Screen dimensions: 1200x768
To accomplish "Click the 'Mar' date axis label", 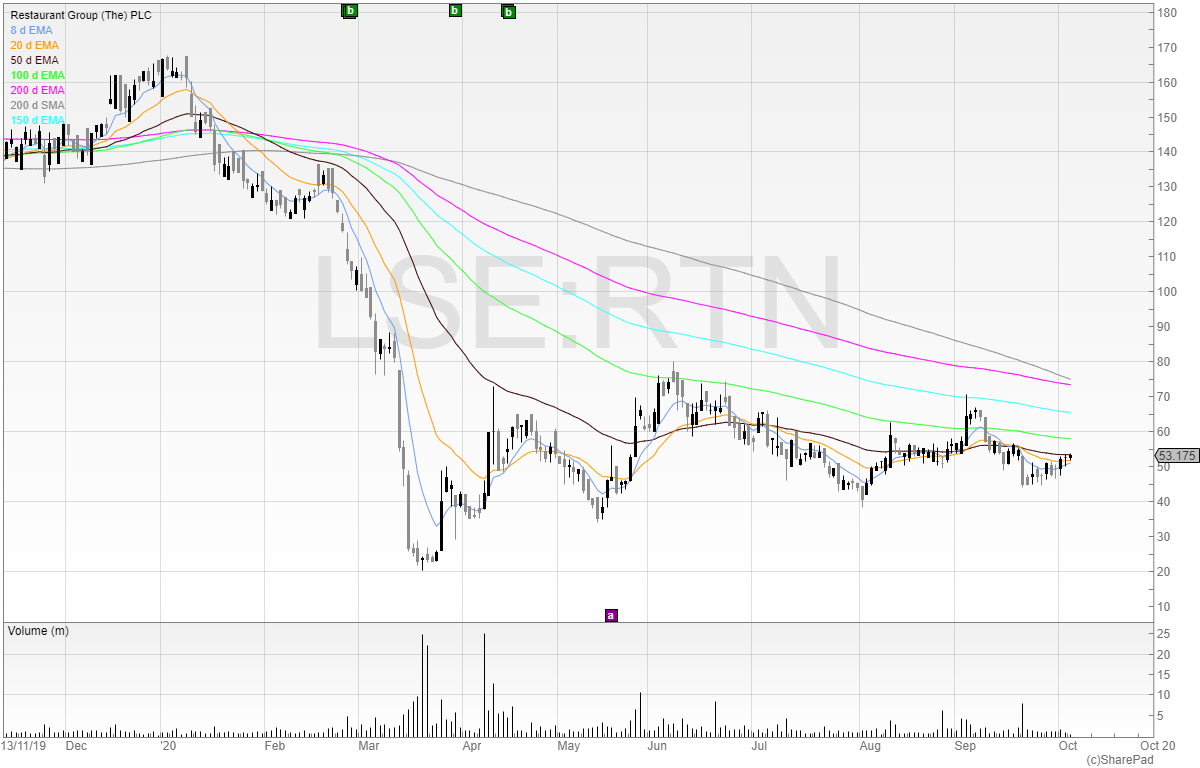I will (369, 745).
